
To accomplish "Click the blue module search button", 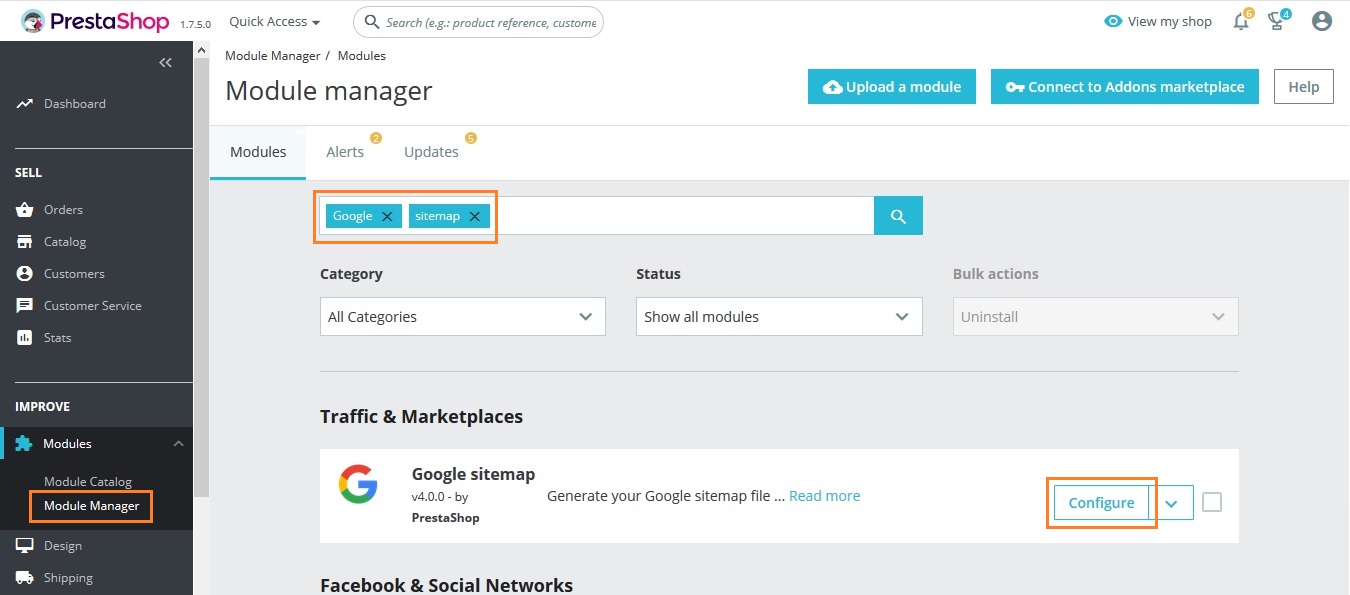I will tap(898, 216).
